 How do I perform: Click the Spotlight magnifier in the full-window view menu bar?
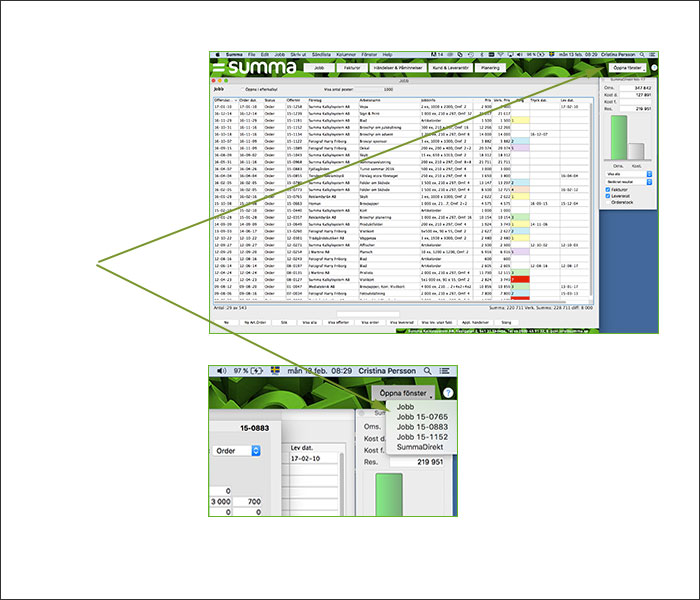[x=642, y=54]
